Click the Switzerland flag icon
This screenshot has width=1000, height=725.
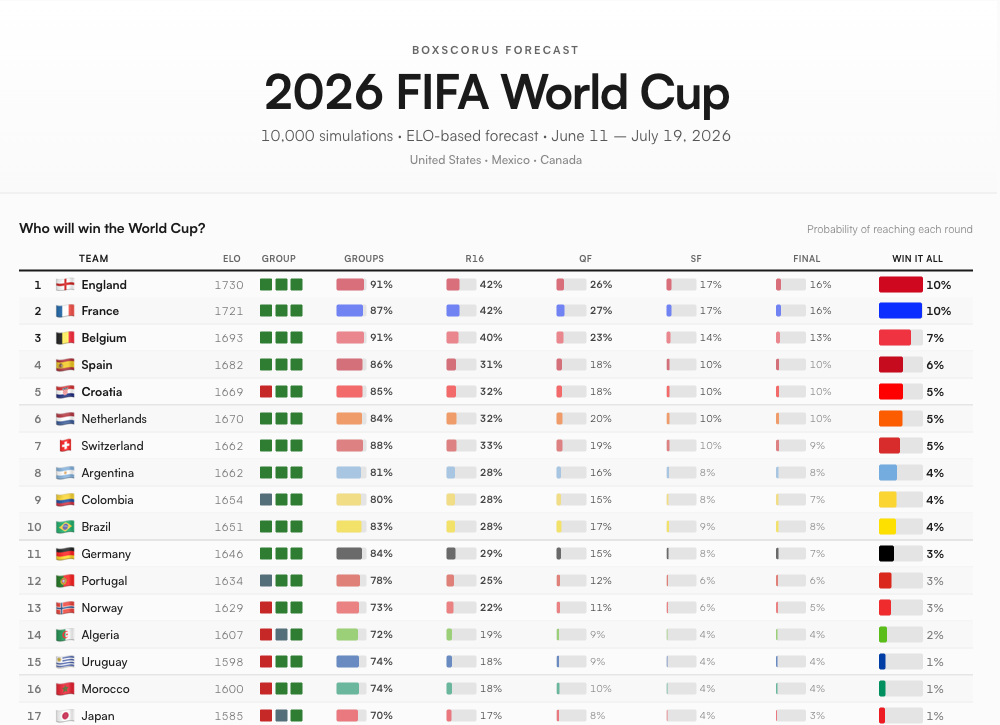(x=65, y=446)
